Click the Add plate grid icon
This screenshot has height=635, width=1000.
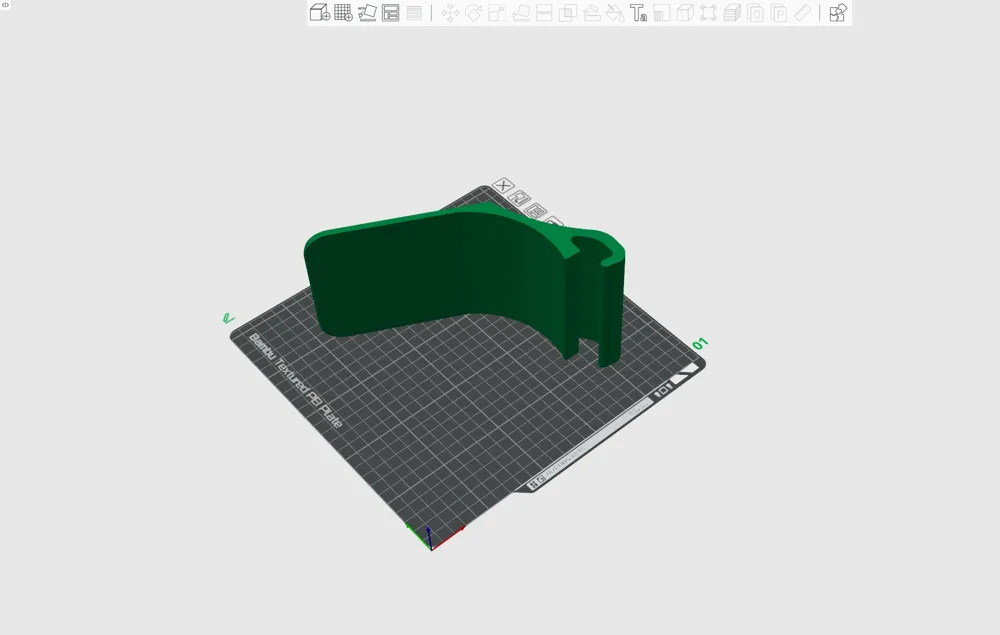343,13
